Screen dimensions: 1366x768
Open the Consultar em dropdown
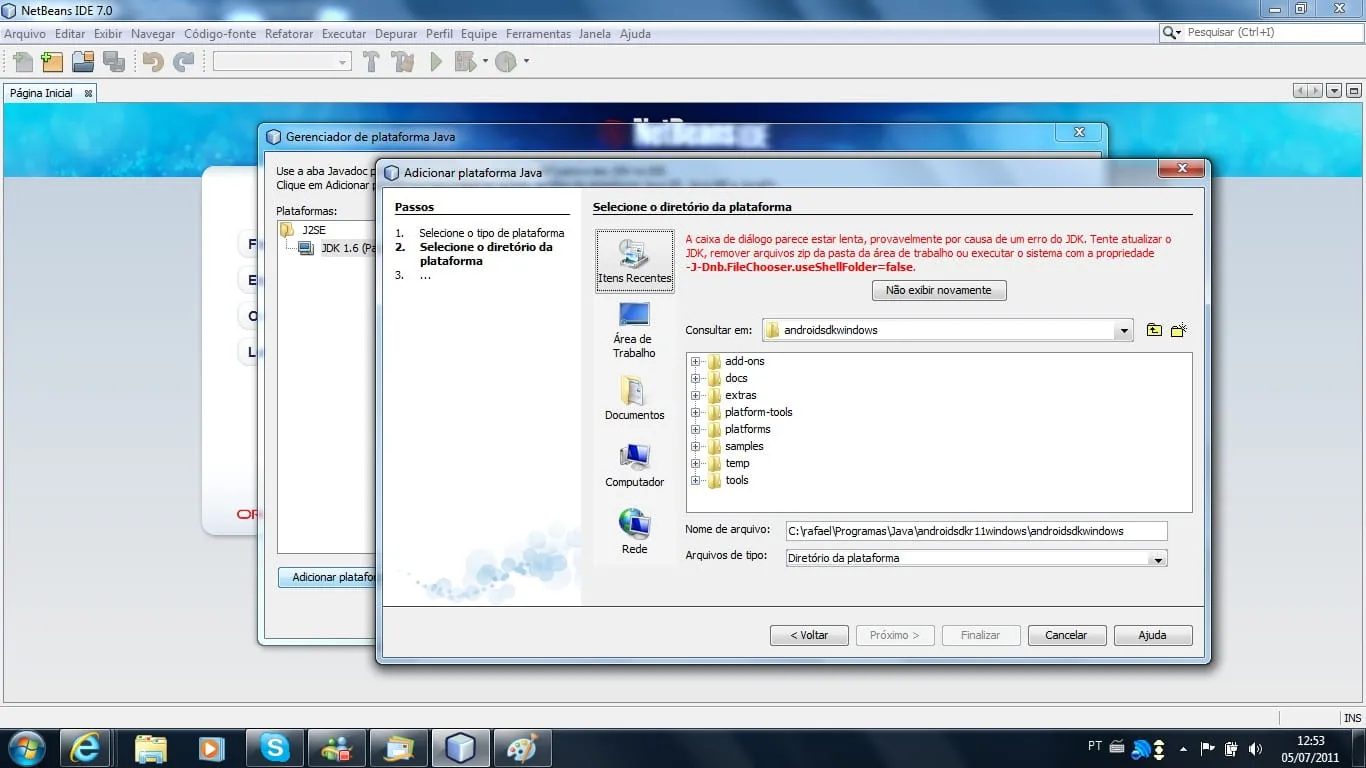[1124, 330]
